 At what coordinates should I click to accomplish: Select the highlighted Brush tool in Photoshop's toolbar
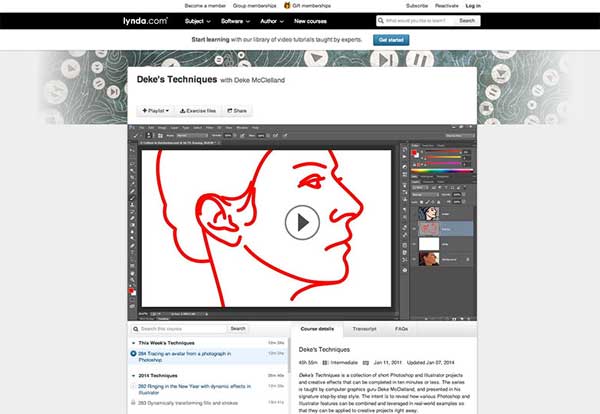coord(132,198)
